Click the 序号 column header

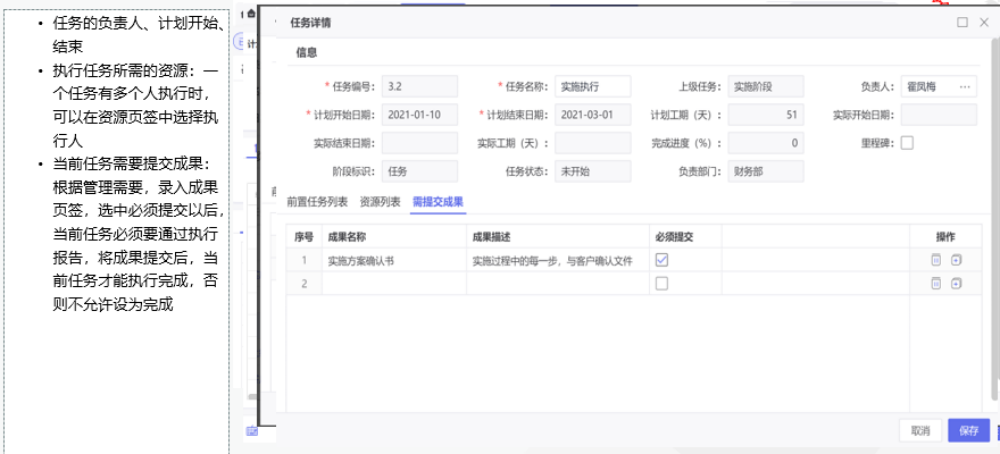tap(304, 237)
